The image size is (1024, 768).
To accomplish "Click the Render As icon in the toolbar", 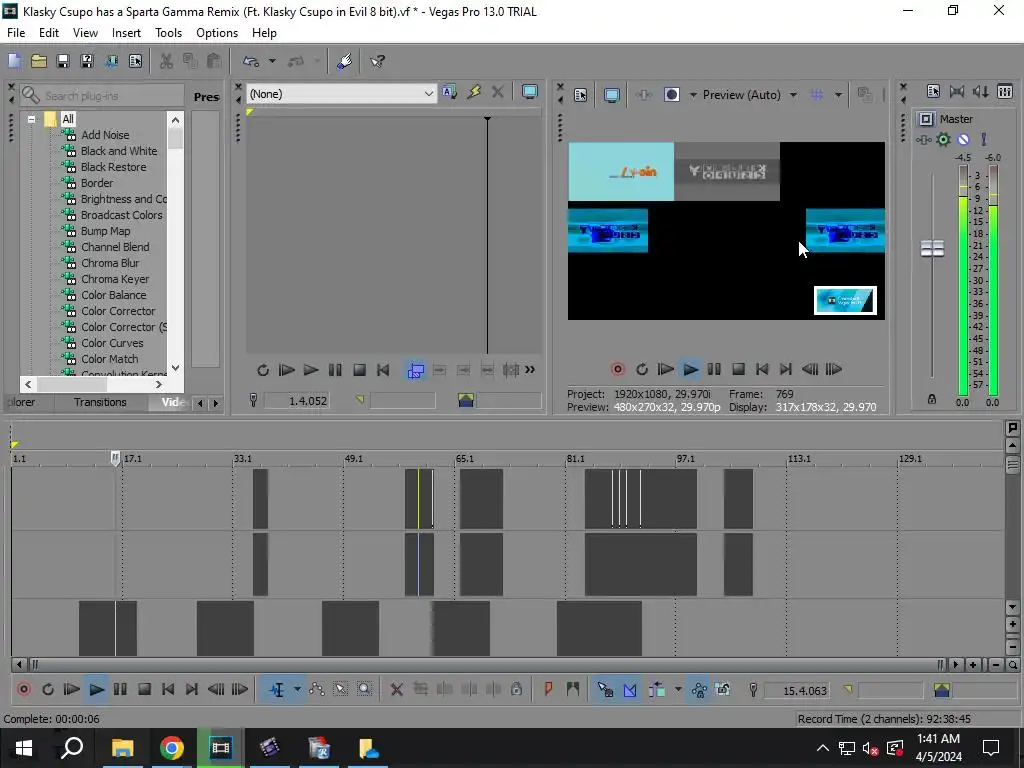I will pyautogui.click(x=111, y=61).
